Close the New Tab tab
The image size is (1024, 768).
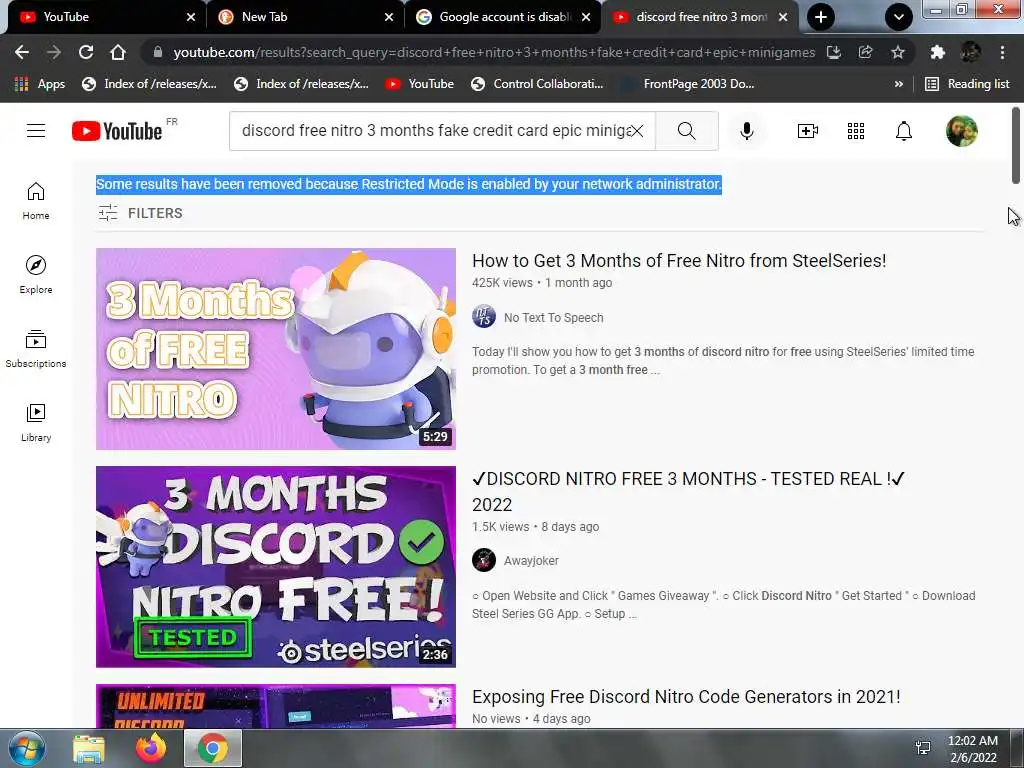pyautogui.click(x=389, y=17)
